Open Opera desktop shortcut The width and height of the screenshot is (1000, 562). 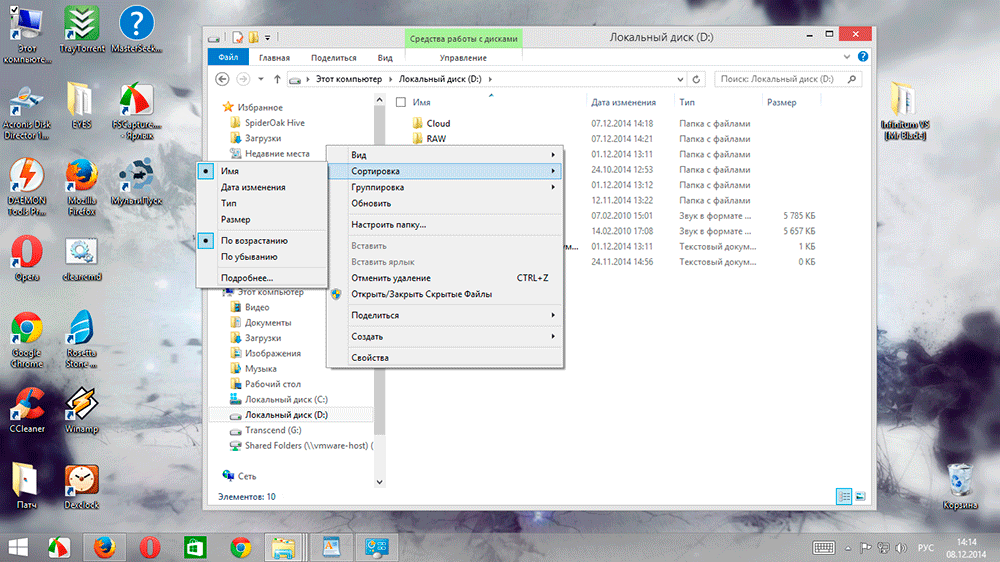[x=27, y=258]
